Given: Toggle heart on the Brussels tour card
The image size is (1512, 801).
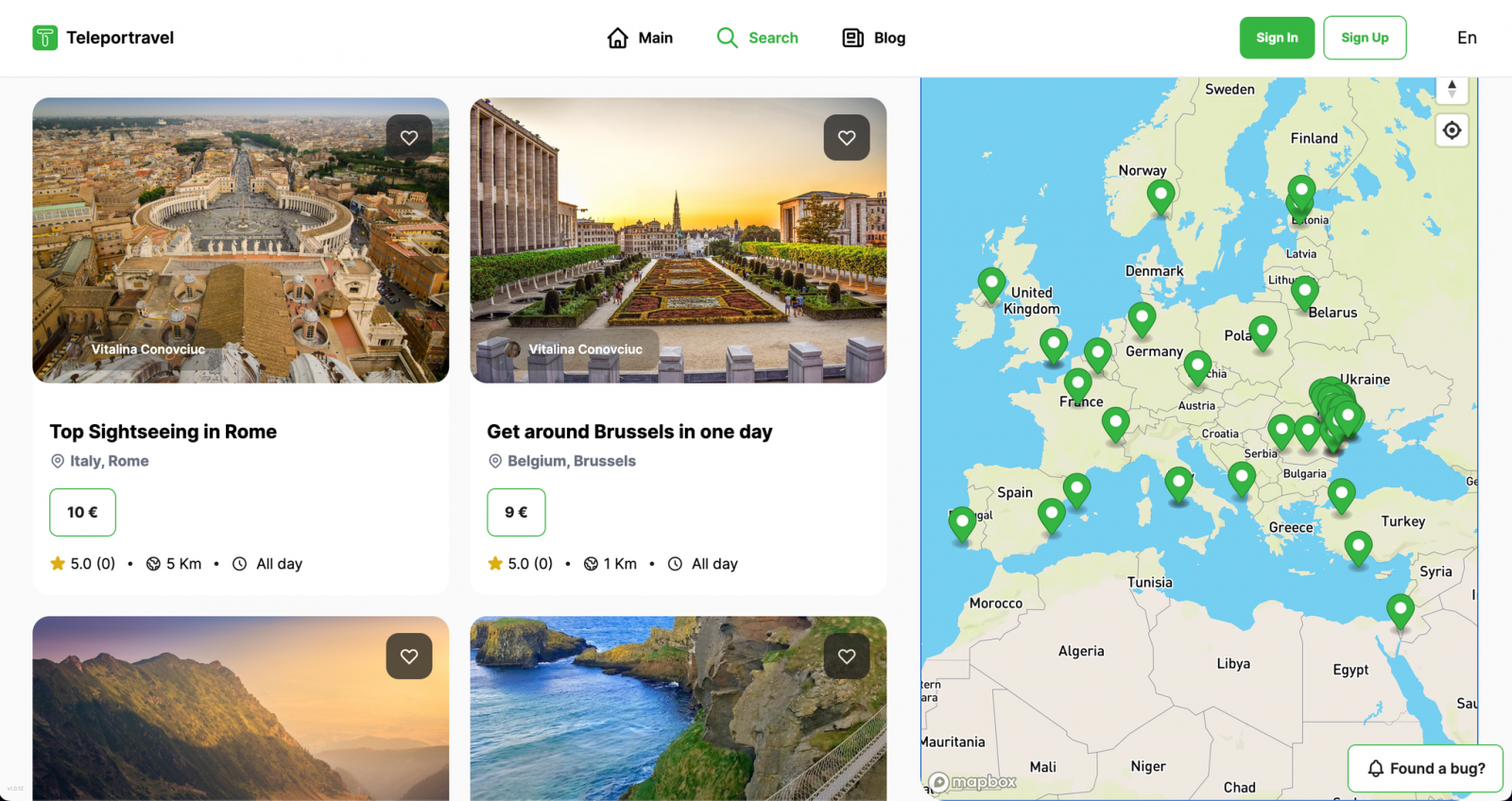Looking at the screenshot, I should tap(847, 138).
